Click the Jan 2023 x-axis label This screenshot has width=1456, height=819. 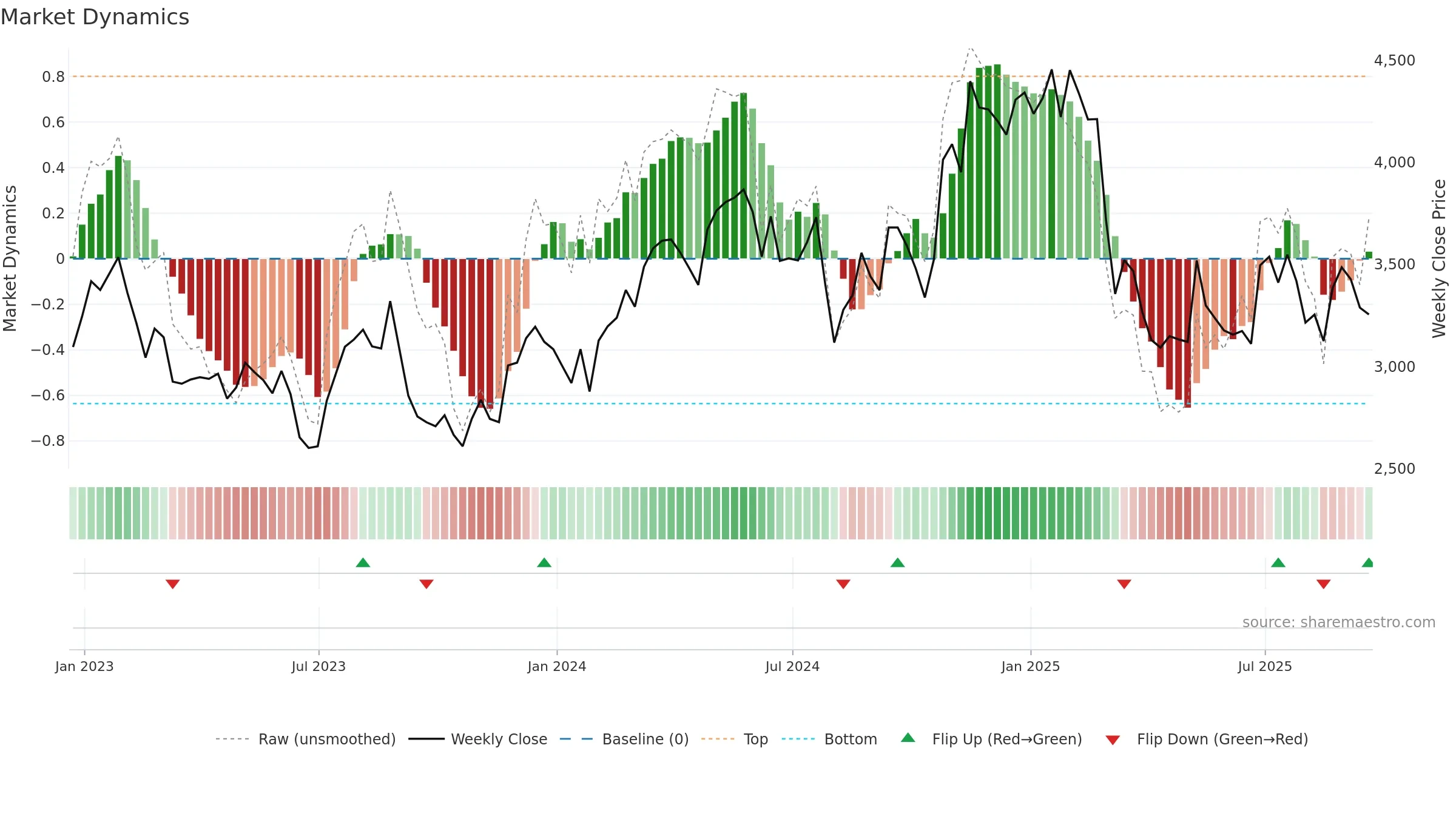tap(84, 666)
